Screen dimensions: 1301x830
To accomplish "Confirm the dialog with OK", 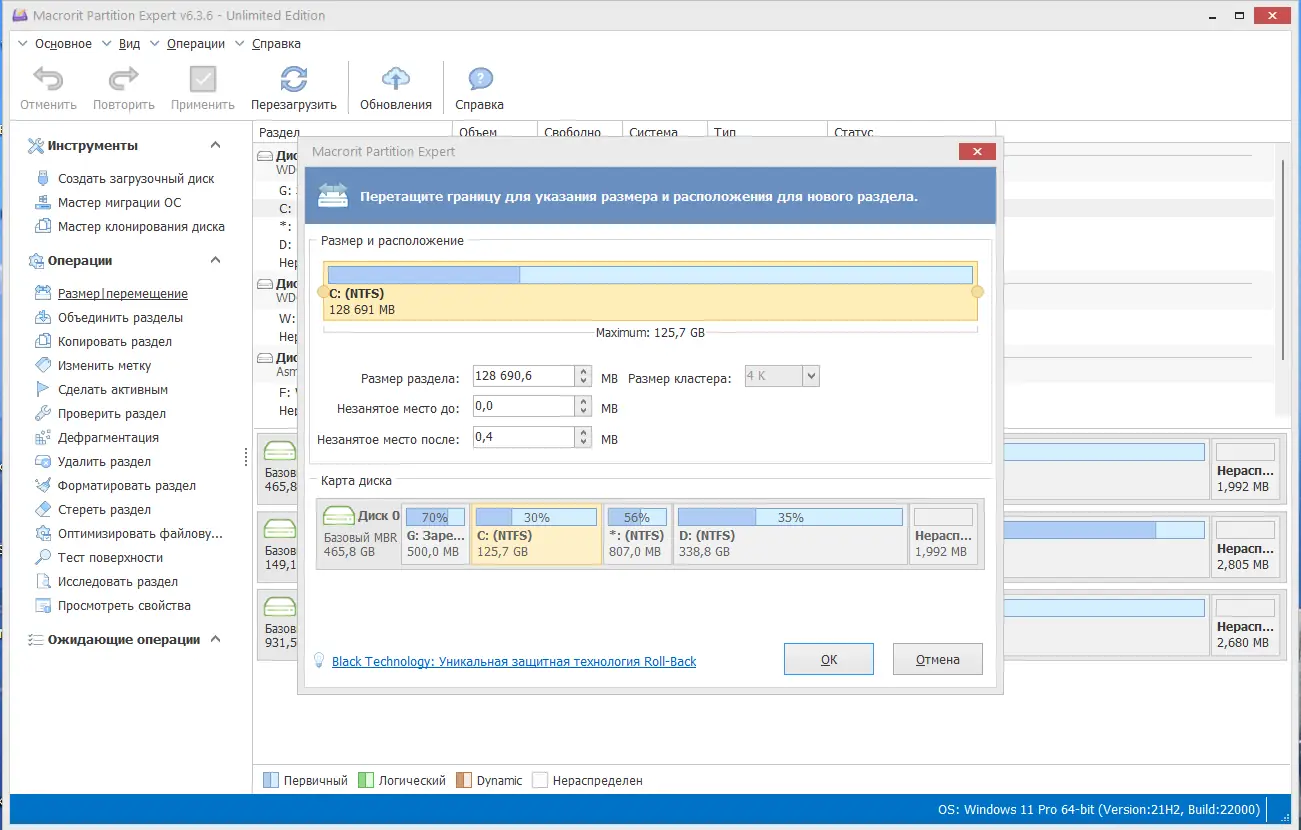I will click(x=829, y=659).
